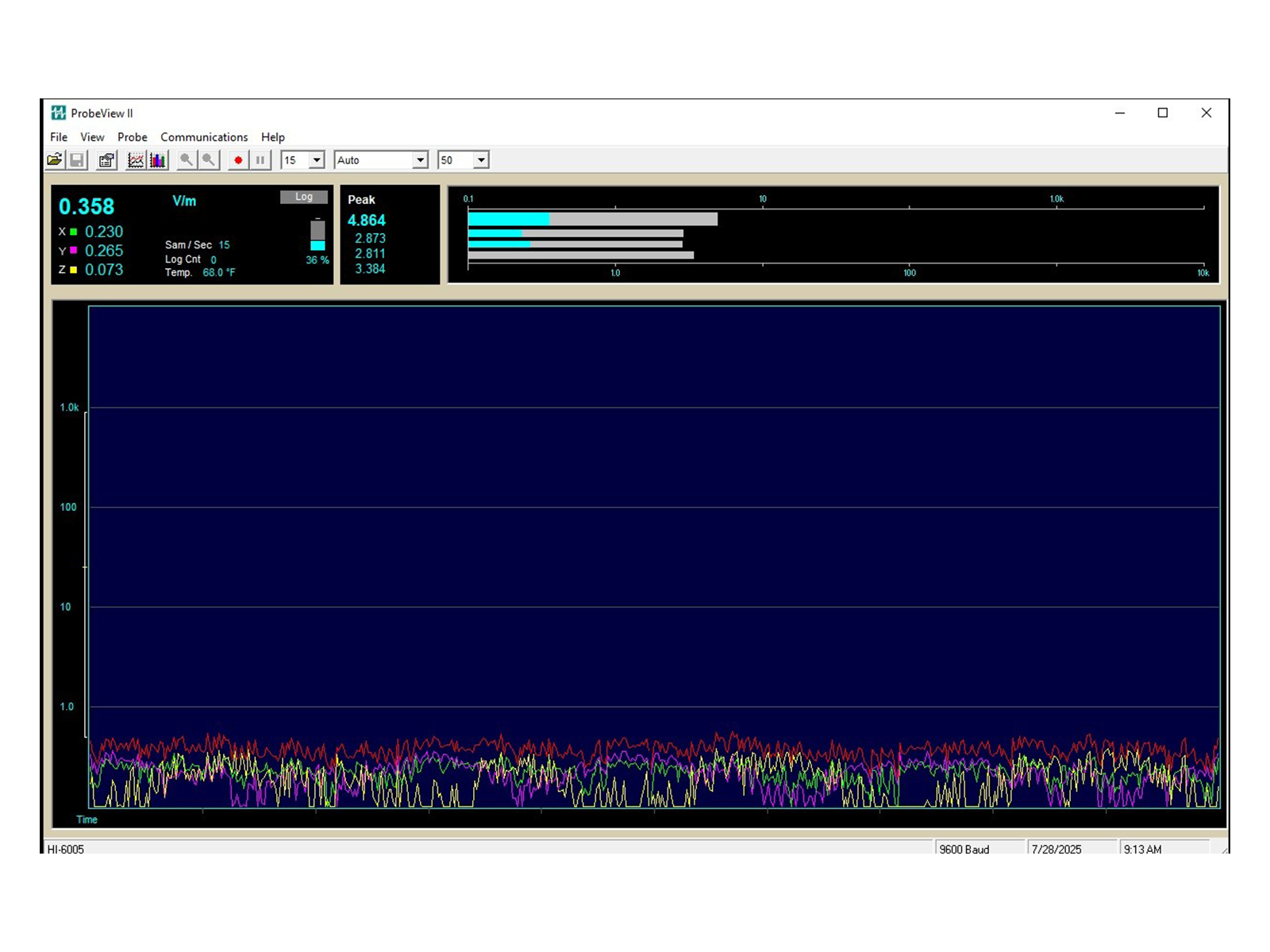Screen dimensions: 1270x952
Task: Click the Save disk icon
Action: point(77,160)
